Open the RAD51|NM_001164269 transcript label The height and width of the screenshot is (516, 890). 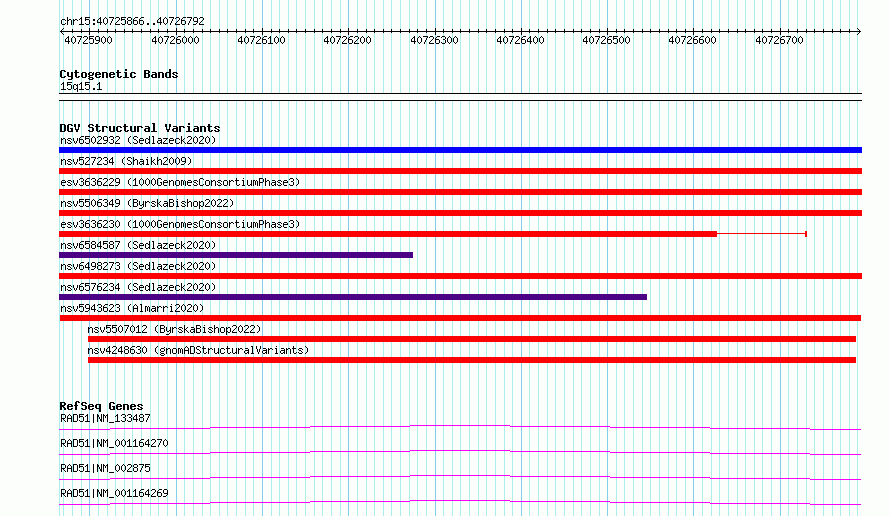(x=114, y=493)
